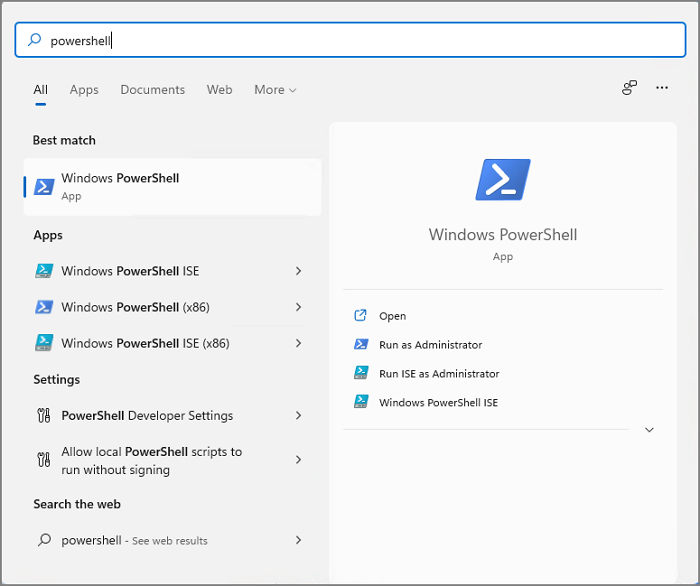This screenshot has width=700, height=586.
Task: Click Open in the PowerShell actions list
Action: point(392,316)
